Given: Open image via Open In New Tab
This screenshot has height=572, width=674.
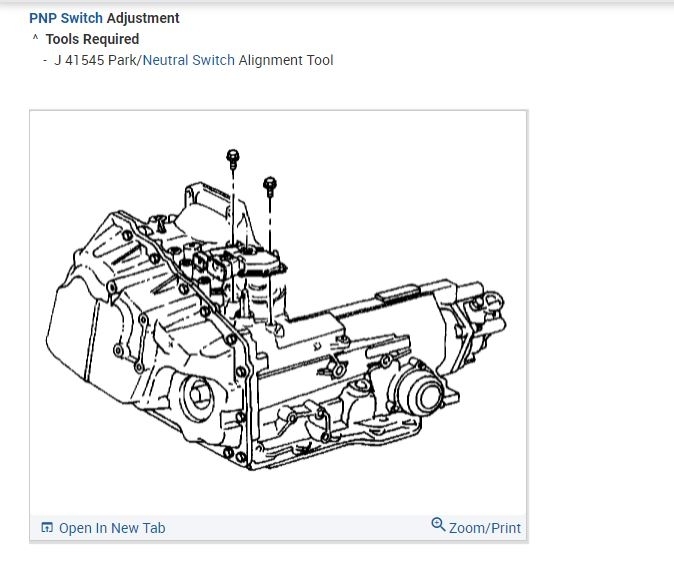Looking at the screenshot, I should [x=112, y=528].
